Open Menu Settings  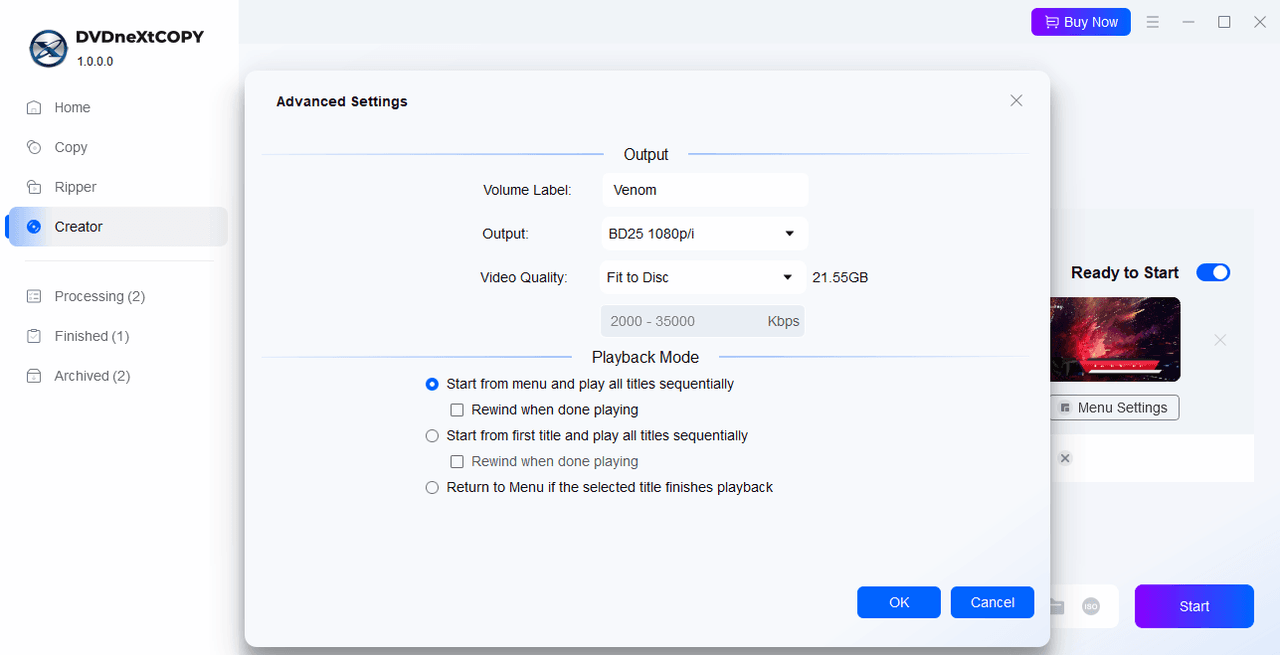[x=1114, y=408]
